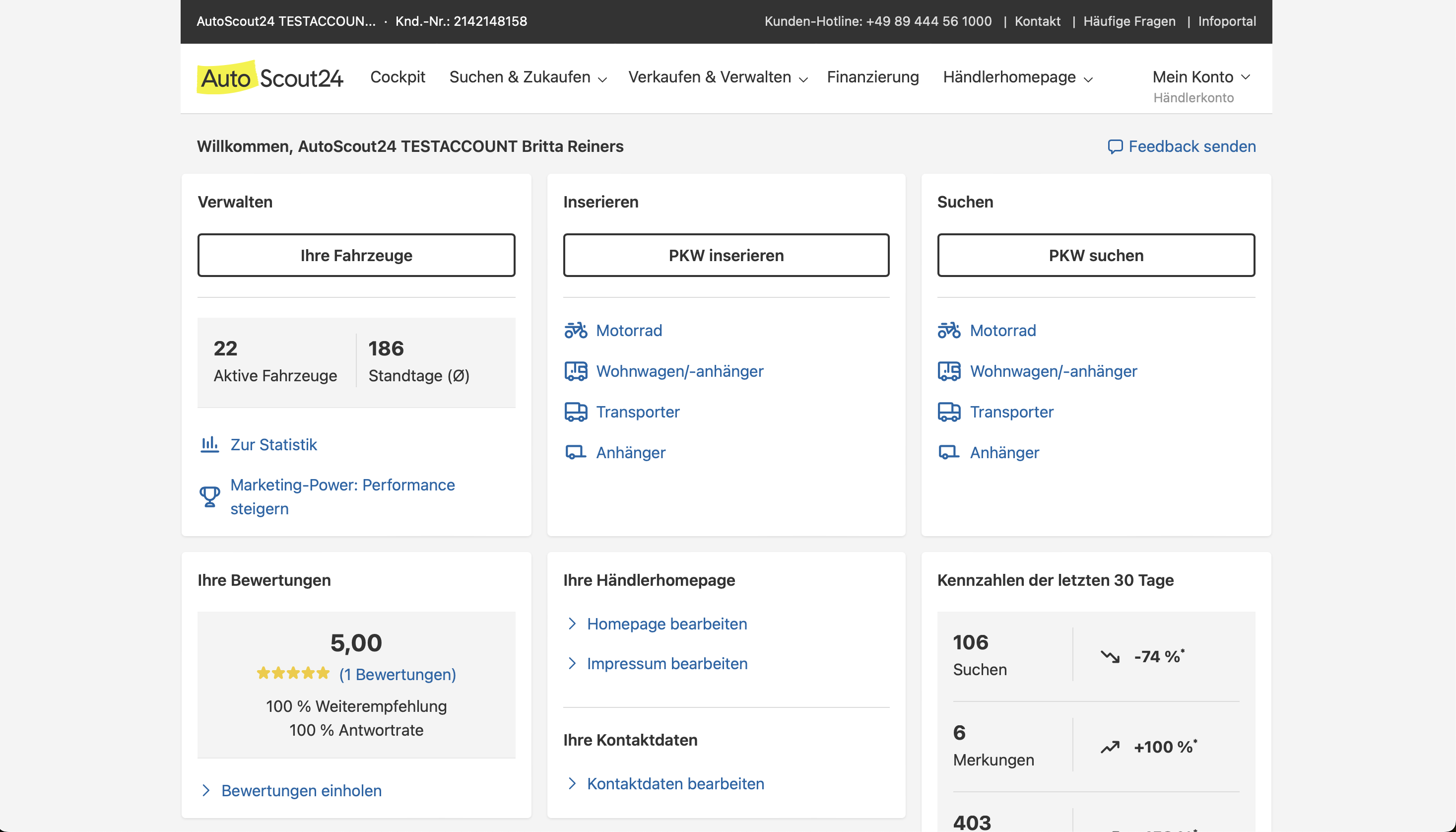Viewport: 1456px width, 832px height.
Task: Go to the Cockpit menu item
Action: pos(397,77)
